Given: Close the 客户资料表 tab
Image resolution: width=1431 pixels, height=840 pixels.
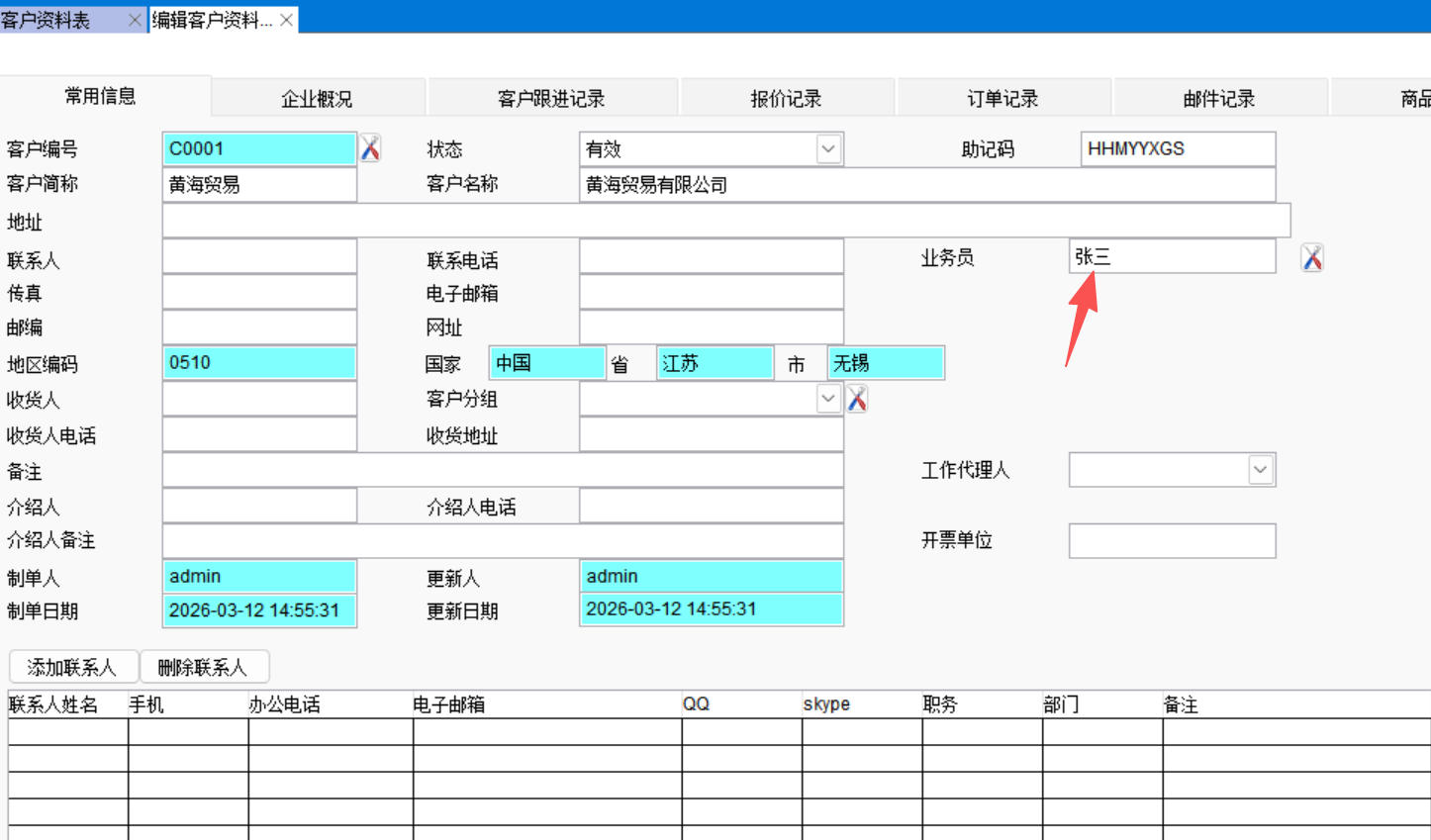Looking at the screenshot, I should point(135,20).
